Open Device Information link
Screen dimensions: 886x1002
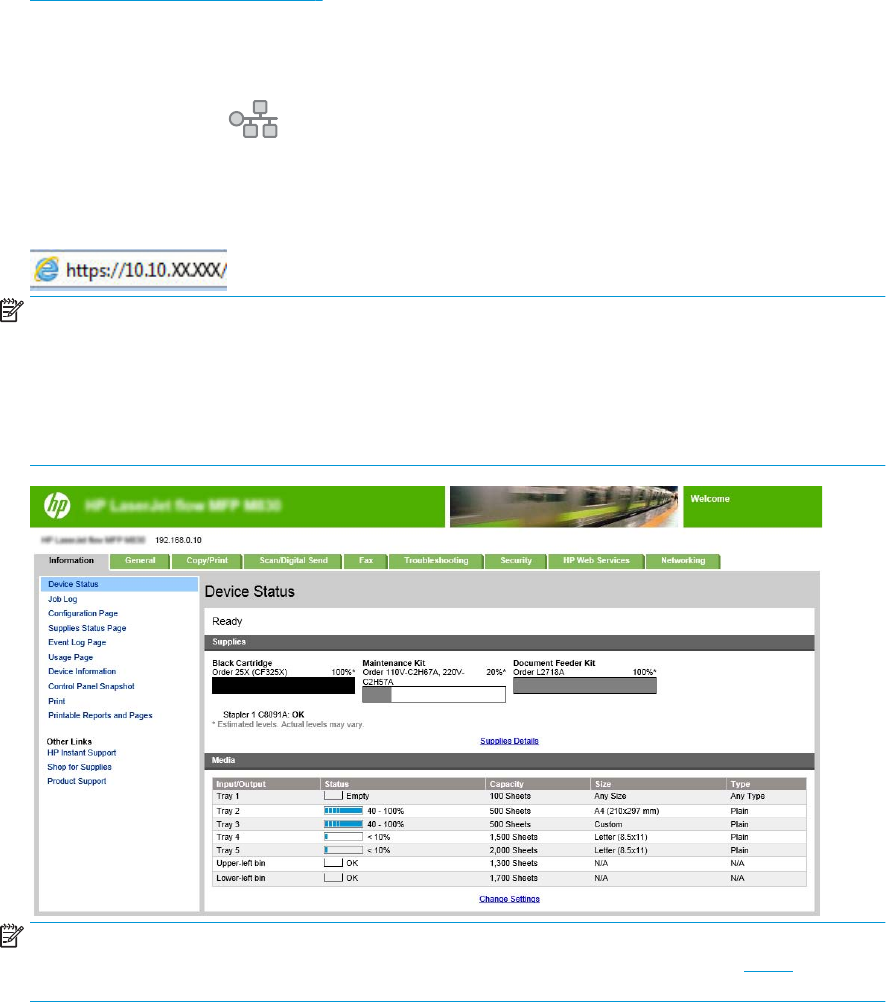coord(82,672)
